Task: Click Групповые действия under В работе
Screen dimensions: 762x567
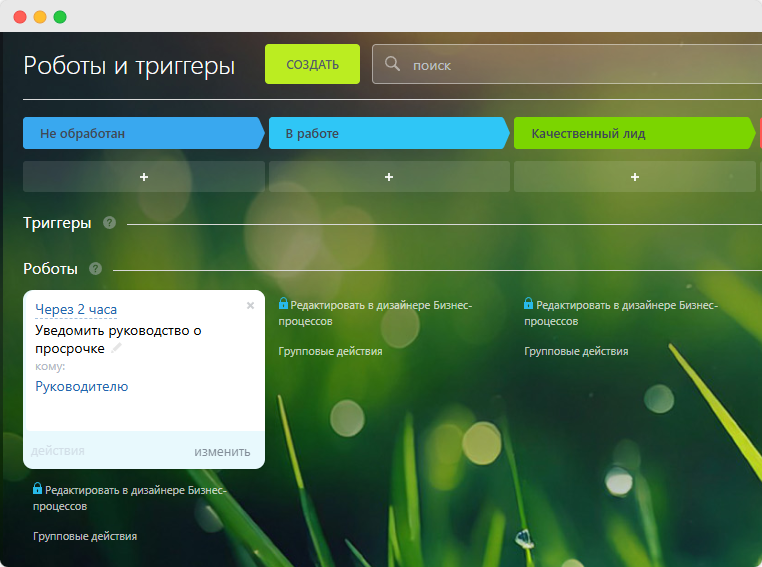Action: pyautogui.click(x=330, y=351)
